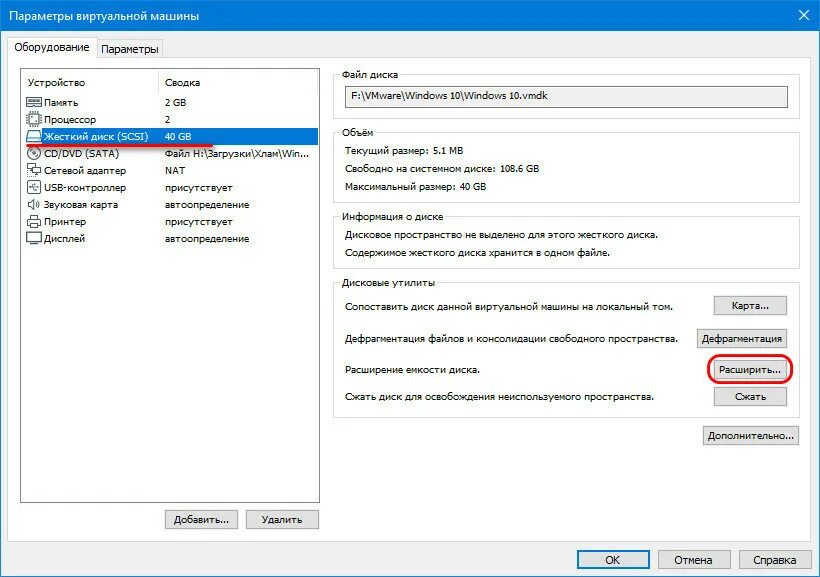Open the Расширить... disk expansion dialog

click(750, 370)
